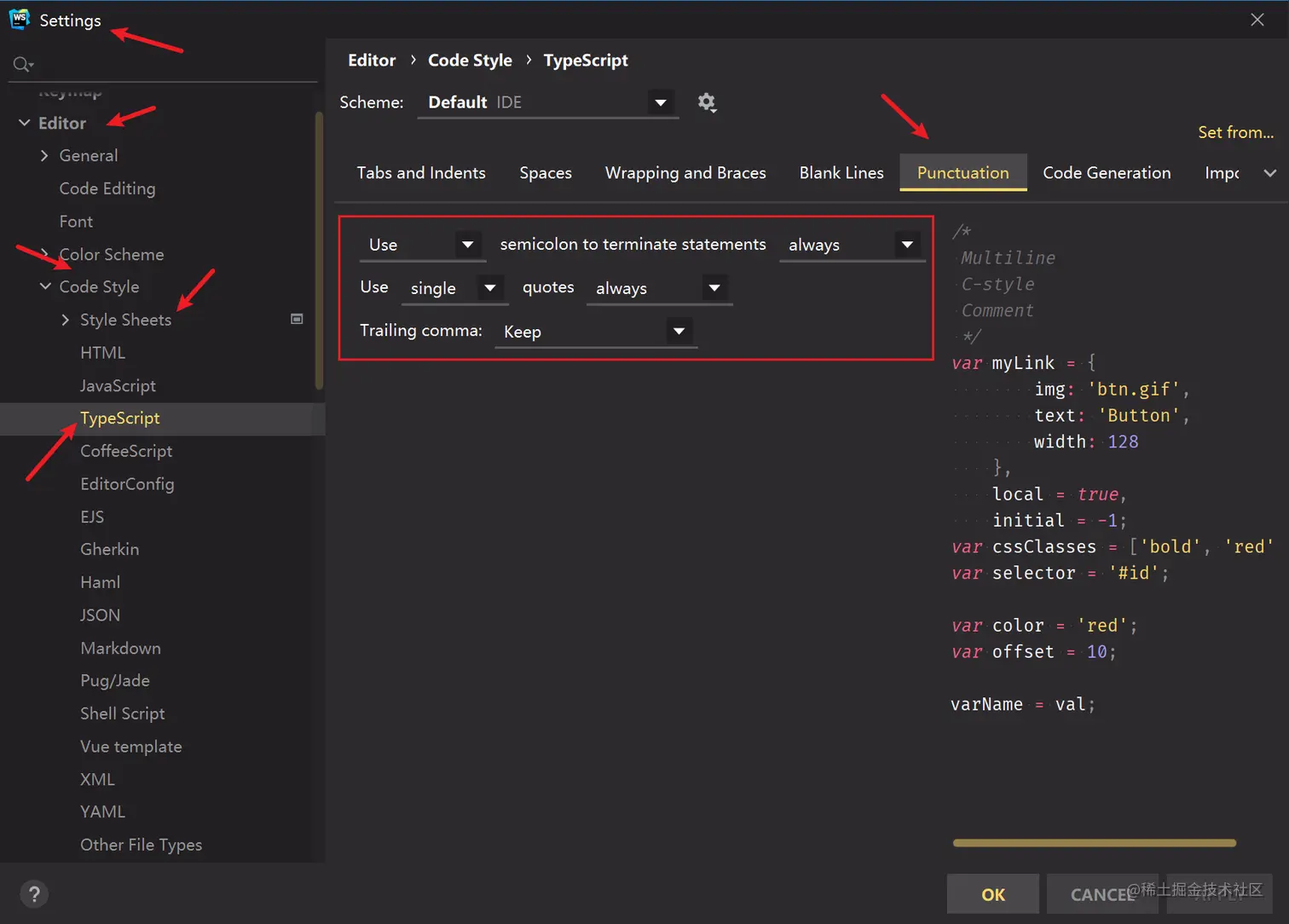
Task: Expand the Color Scheme node arrow
Action: point(44,254)
